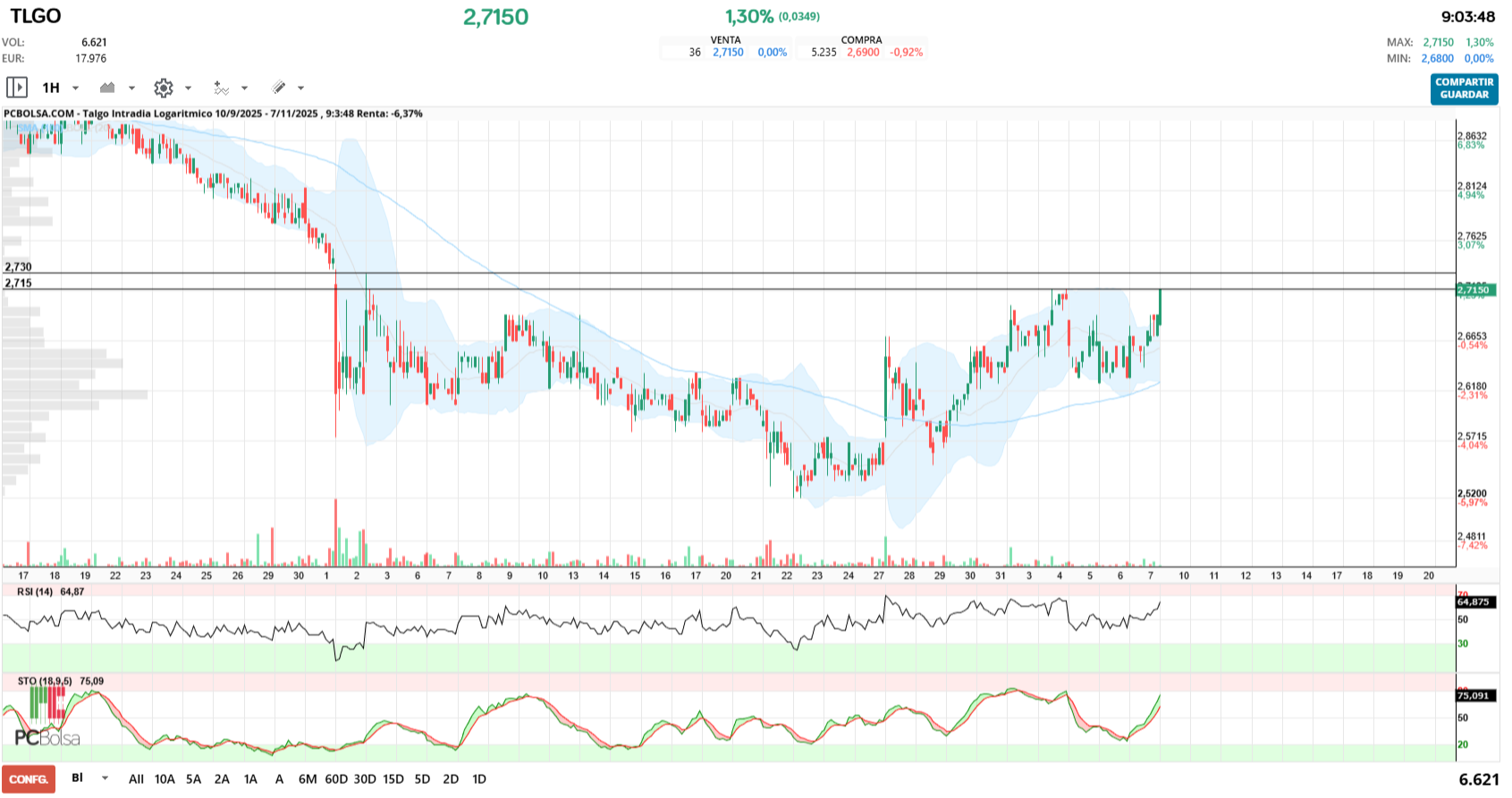
Task: Expand the chart type dropdown arrow
Action: 132,88
